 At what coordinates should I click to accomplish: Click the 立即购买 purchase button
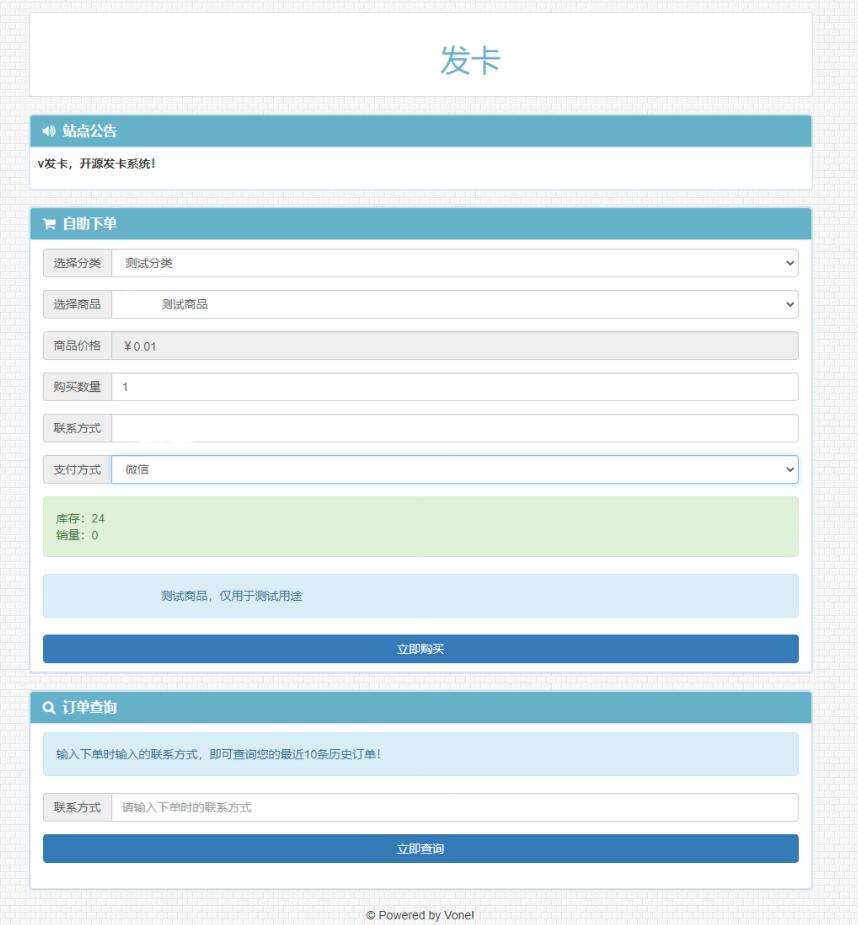(419, 648)
